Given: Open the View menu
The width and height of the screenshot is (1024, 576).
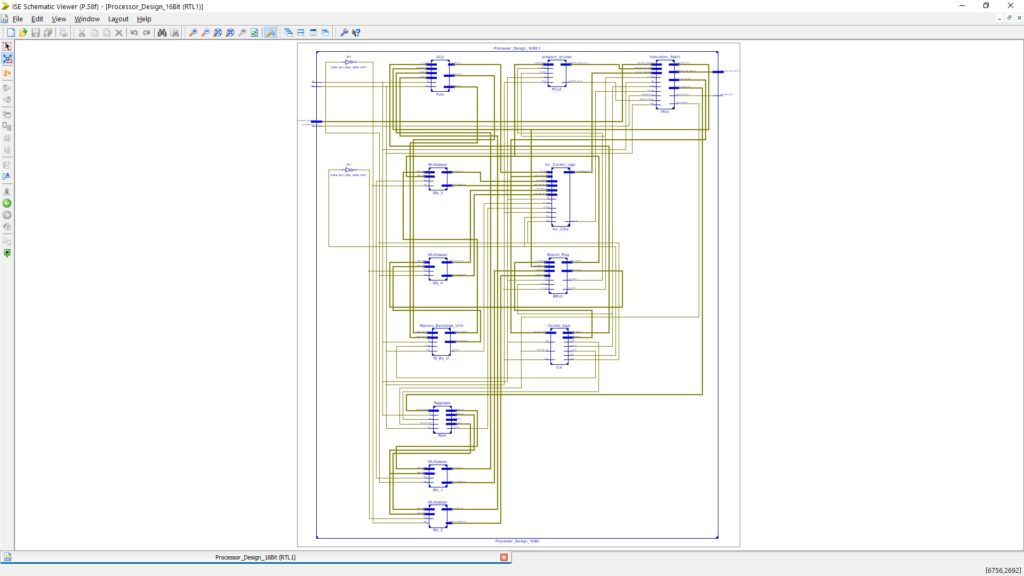Looking at the screenshot, I should coord(59,19).
